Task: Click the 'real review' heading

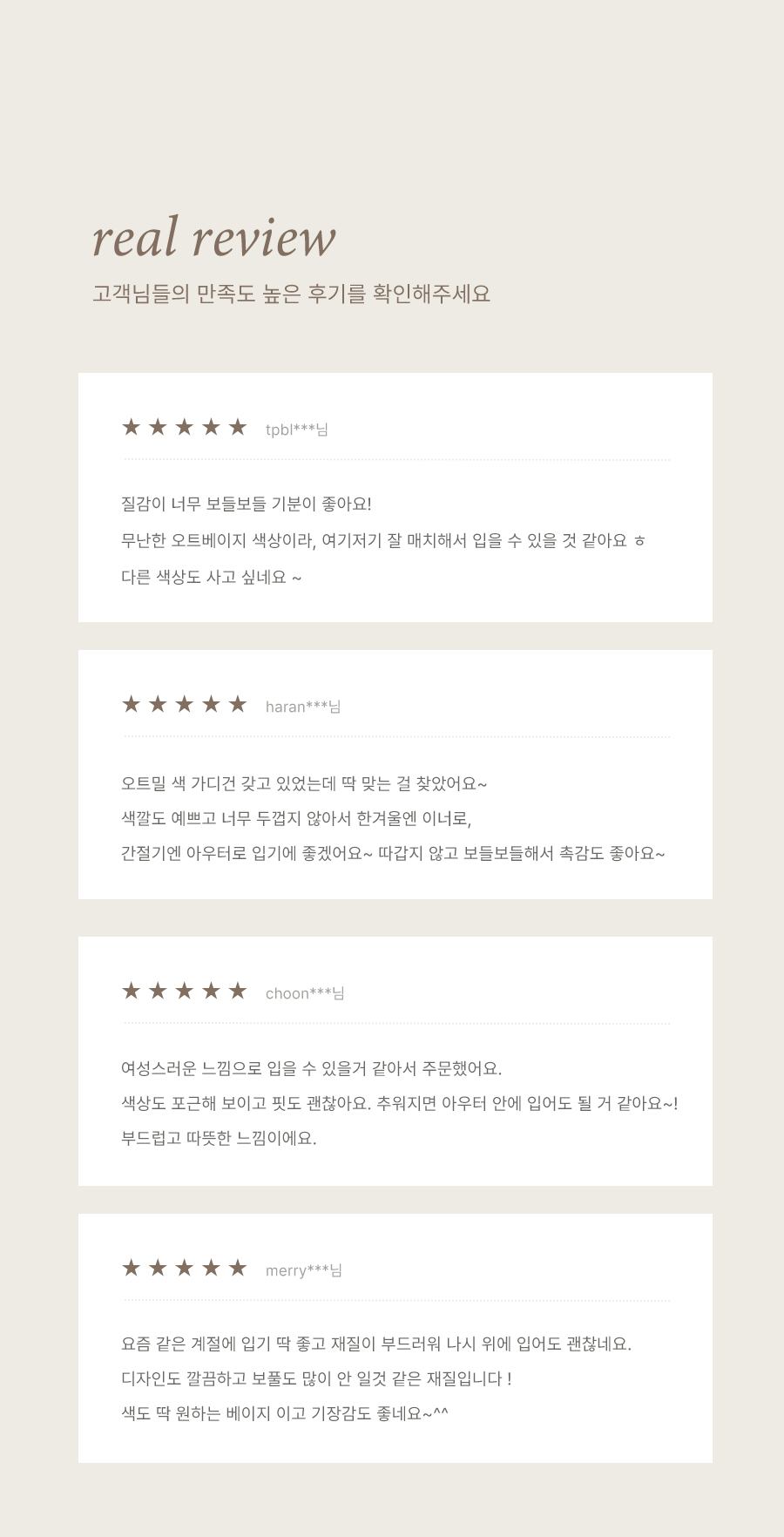Action: pos(214,237)
